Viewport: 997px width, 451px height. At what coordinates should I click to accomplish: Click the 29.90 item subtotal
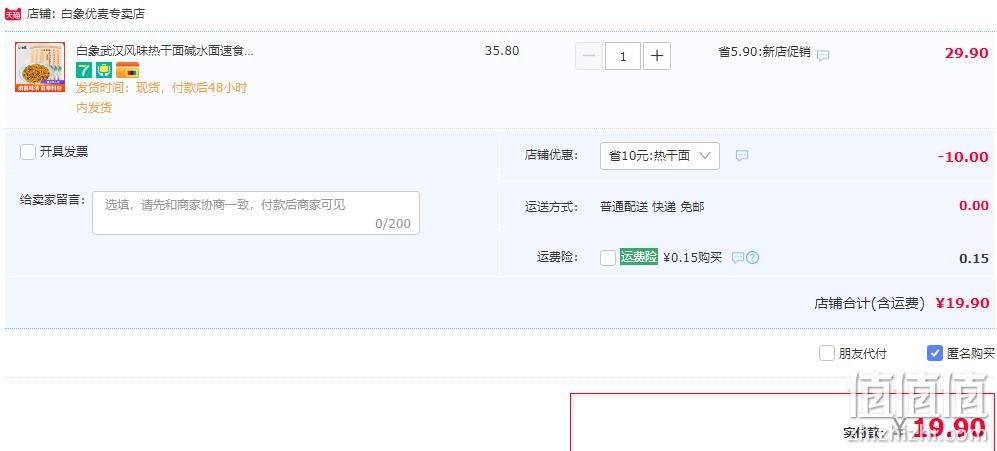pyautogui.click(x=966, y=53)
